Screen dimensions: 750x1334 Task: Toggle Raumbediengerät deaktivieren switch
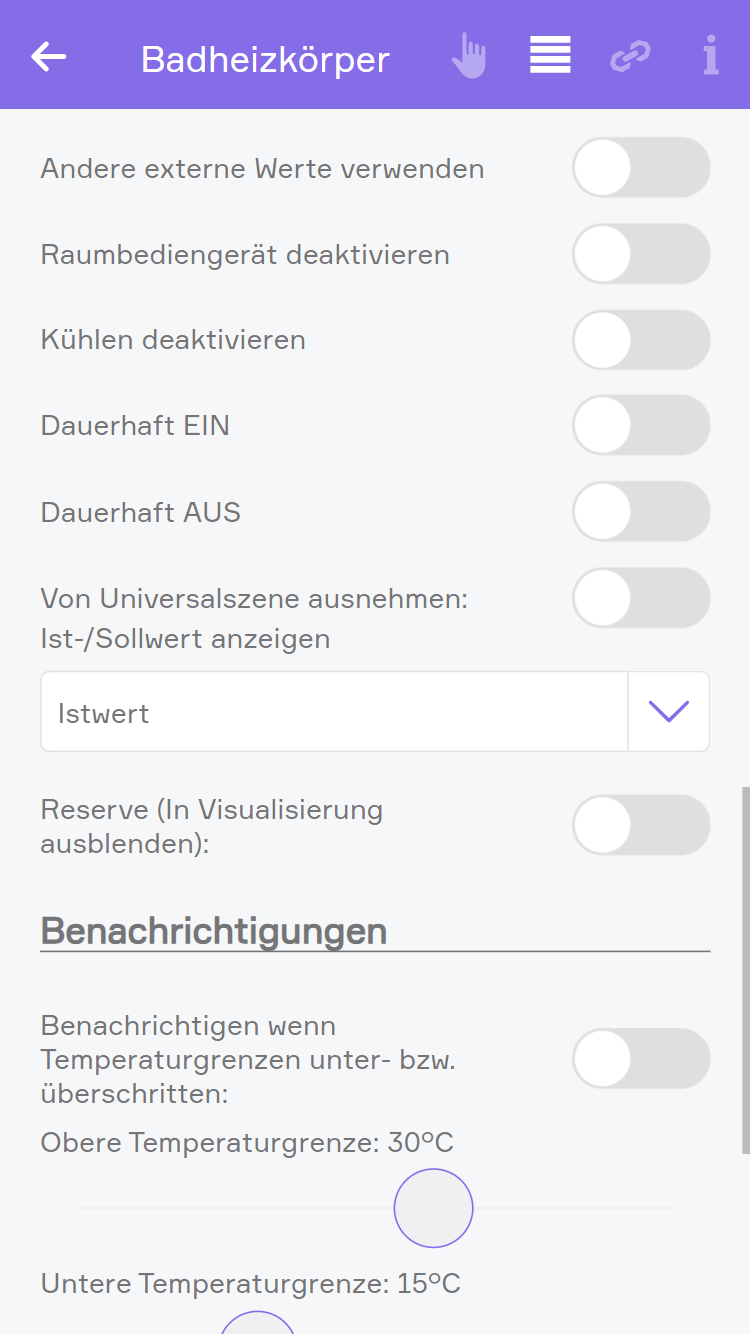pos(640,254)
